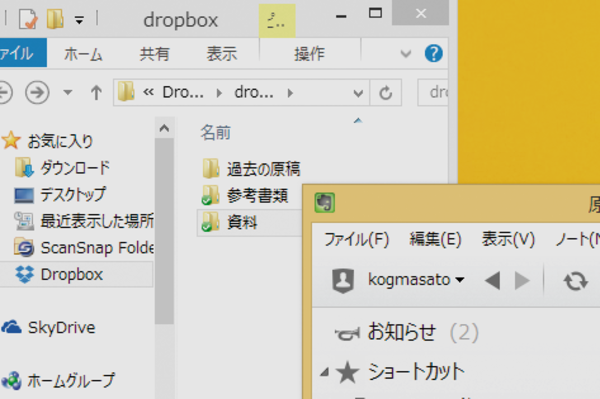Screen dimensions: 600x399
Task: Select the 参考書類 folder
Action: point(257,195)
